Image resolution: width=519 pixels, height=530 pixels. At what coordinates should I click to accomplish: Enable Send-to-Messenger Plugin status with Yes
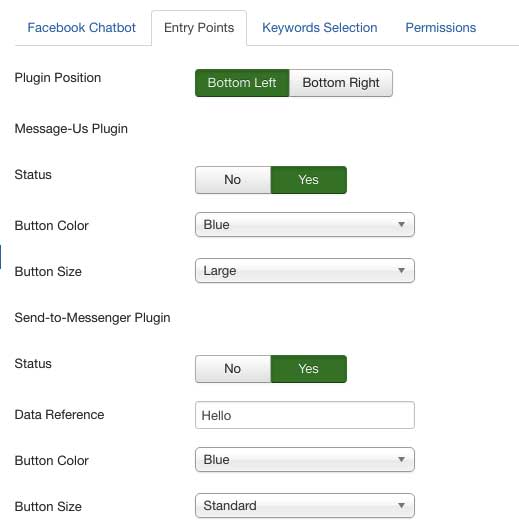309,369
